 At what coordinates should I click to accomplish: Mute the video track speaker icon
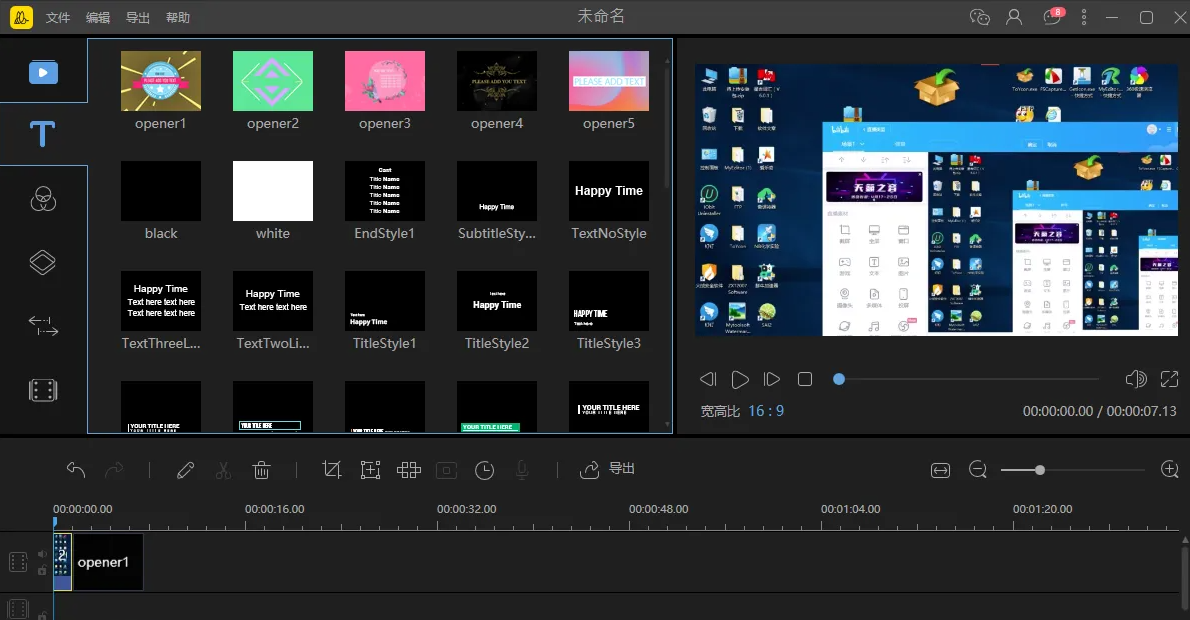point(42,553)
